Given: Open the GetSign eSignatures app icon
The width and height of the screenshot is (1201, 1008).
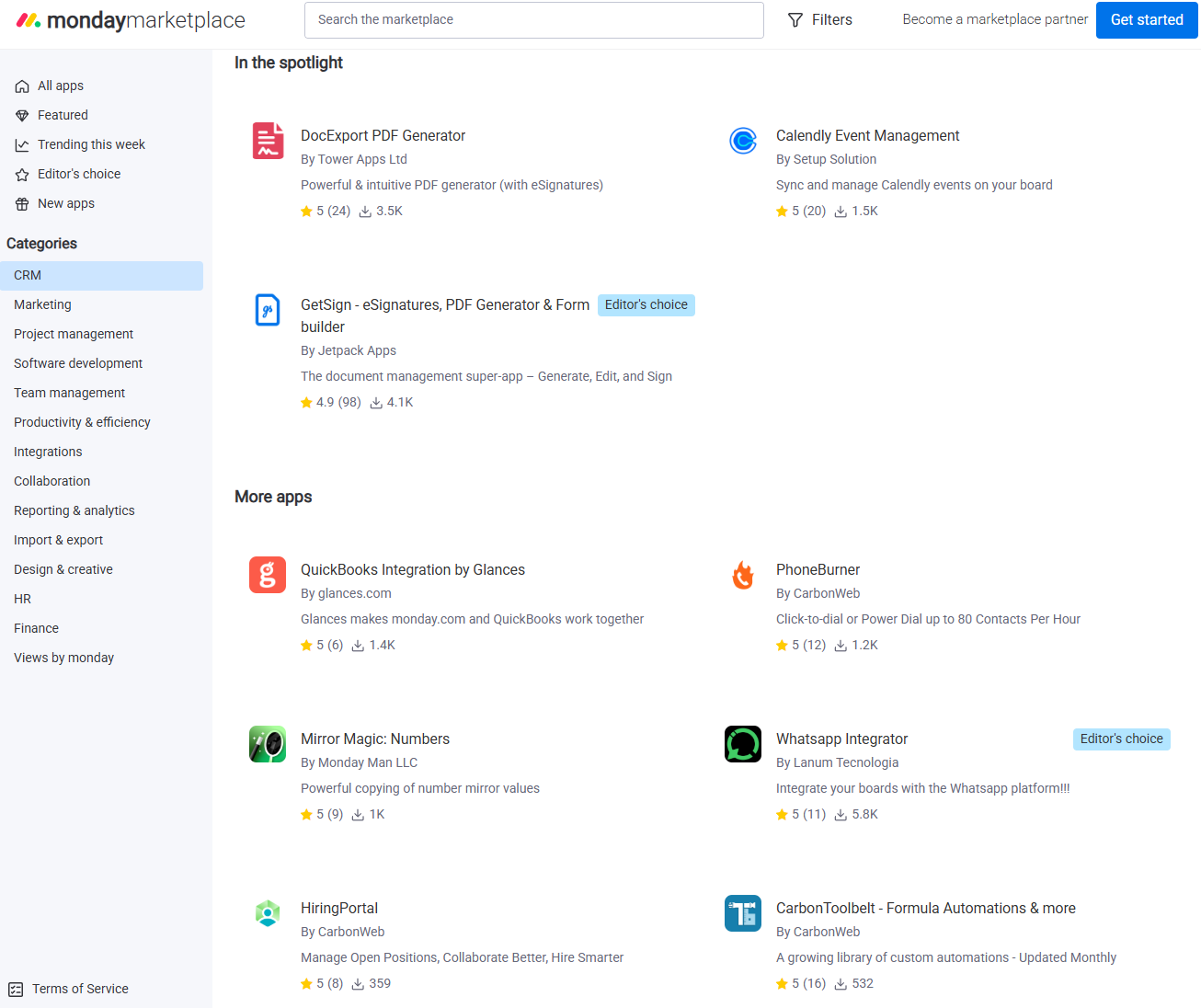Looking at the screenshot, I should [x=268, y=310].
